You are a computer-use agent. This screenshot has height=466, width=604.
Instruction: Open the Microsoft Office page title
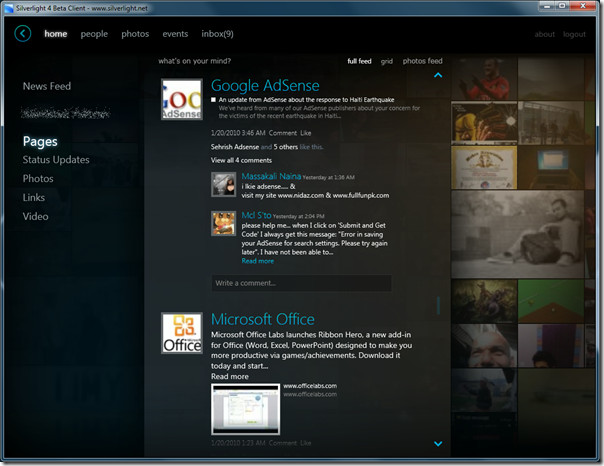263,319
